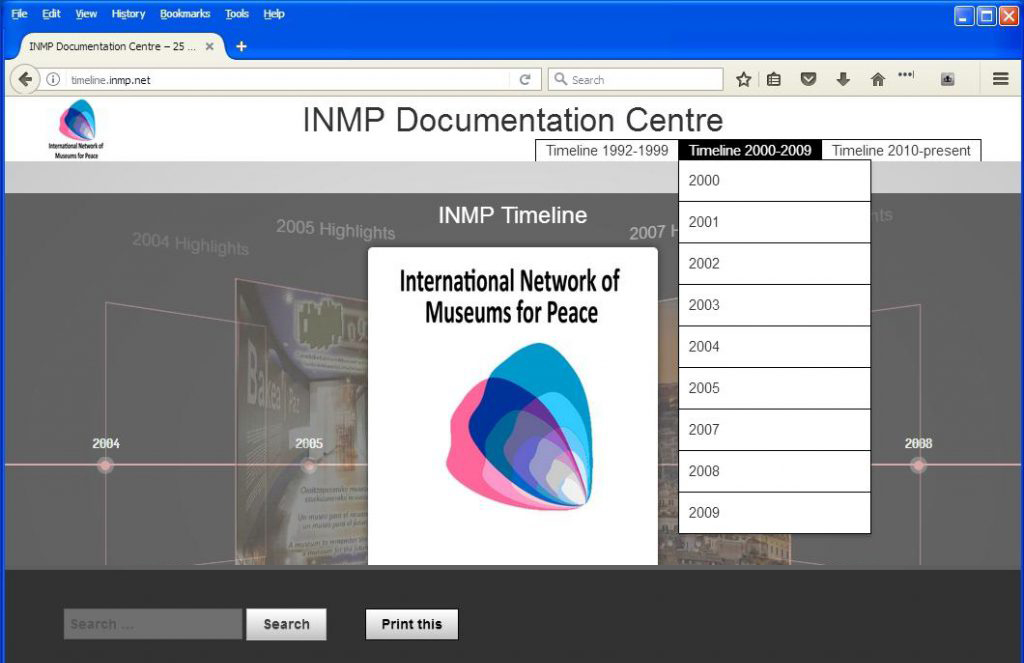This screenshot has width=1024, height=663.
Task: Choose year 2001 from the dropdown
Action: coord(775,222)
